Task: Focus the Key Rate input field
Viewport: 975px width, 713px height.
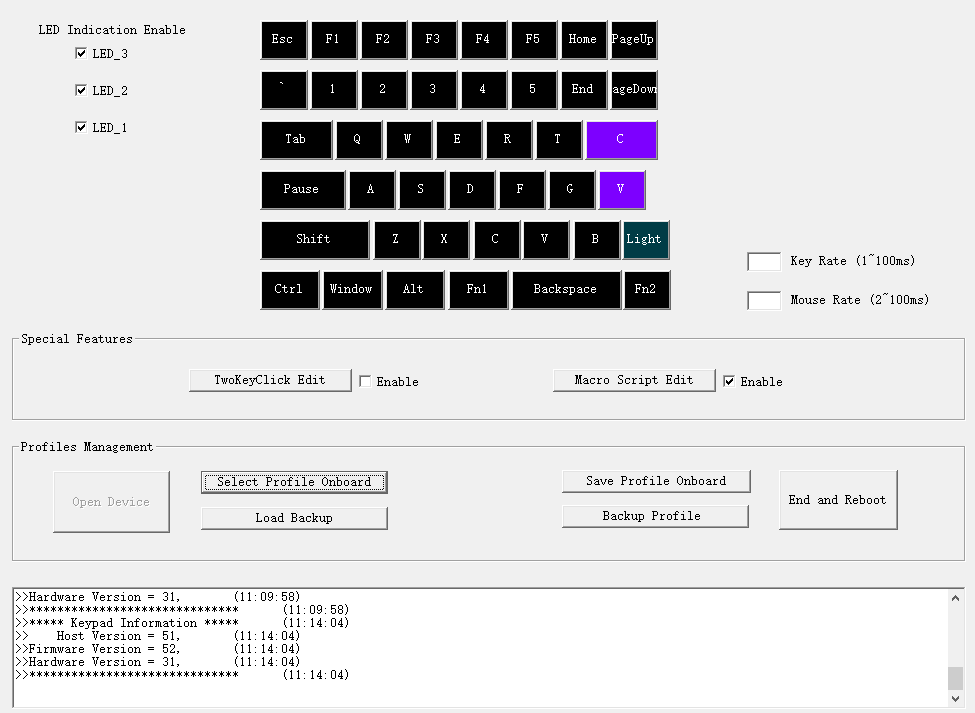Action: (764, 262)
